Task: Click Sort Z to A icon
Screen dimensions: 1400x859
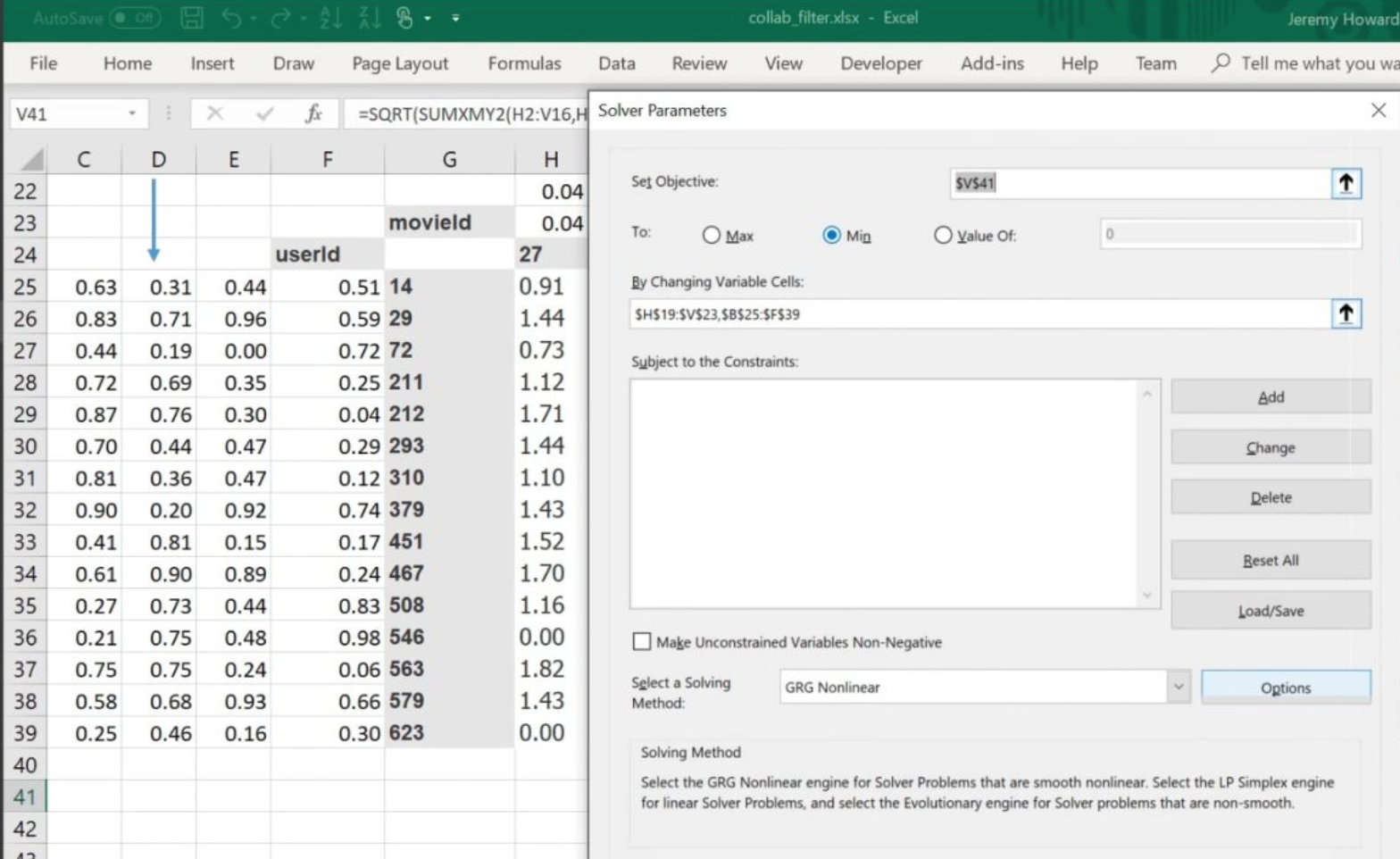Action: 370,17
